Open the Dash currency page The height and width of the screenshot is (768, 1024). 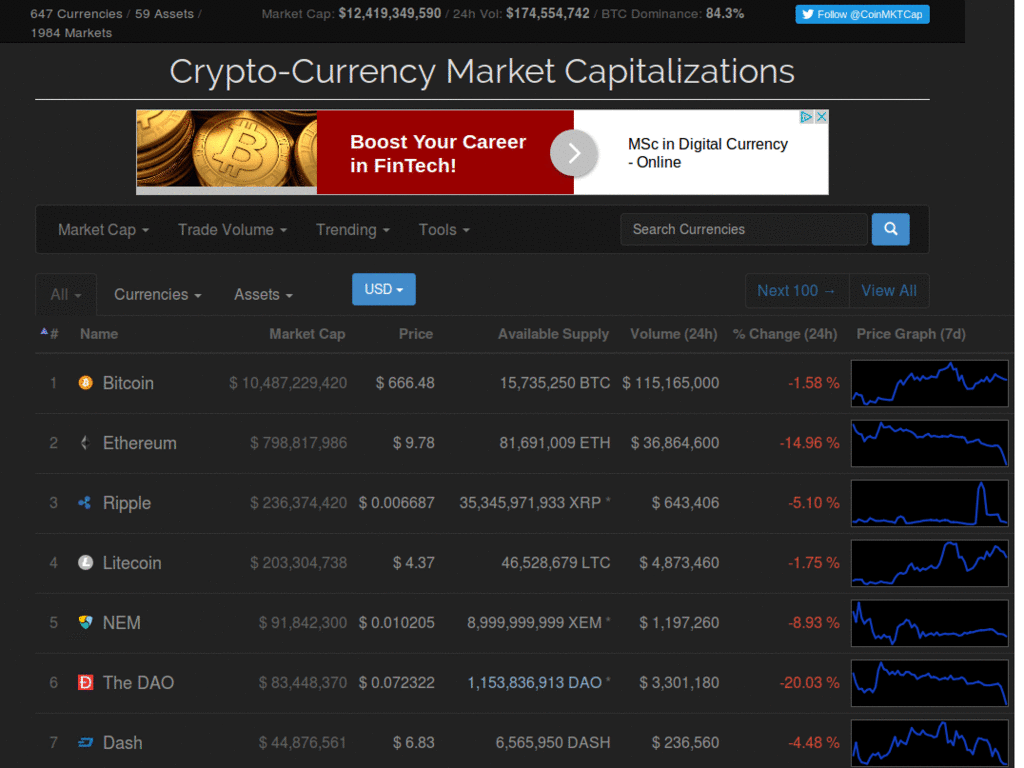pyautogui.click(x=122, y=743)
